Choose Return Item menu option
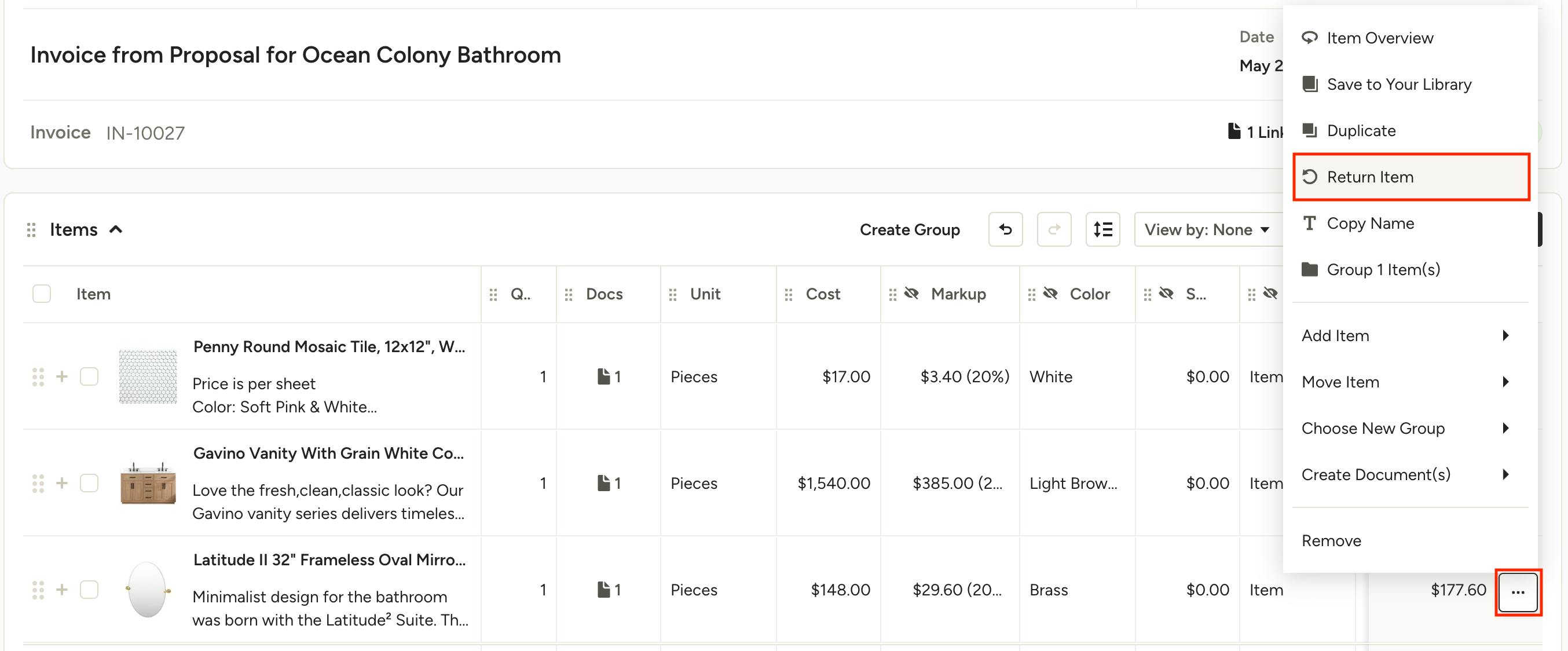Viewport: 1568px width, 651px height. pyautogui.click(x=1411, y=177)
